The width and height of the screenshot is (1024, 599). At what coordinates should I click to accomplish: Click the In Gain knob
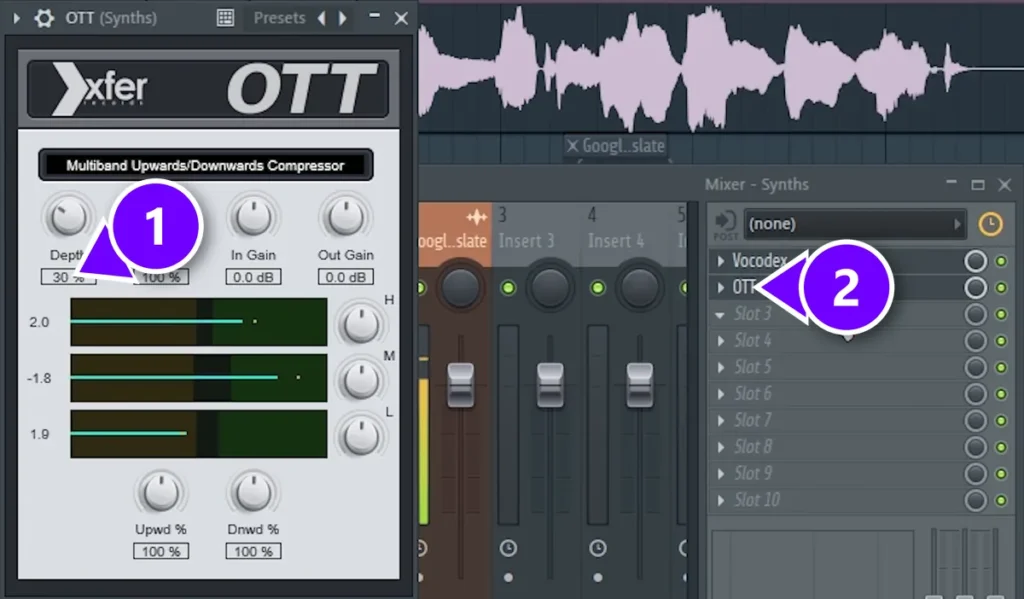click(253, 216)
